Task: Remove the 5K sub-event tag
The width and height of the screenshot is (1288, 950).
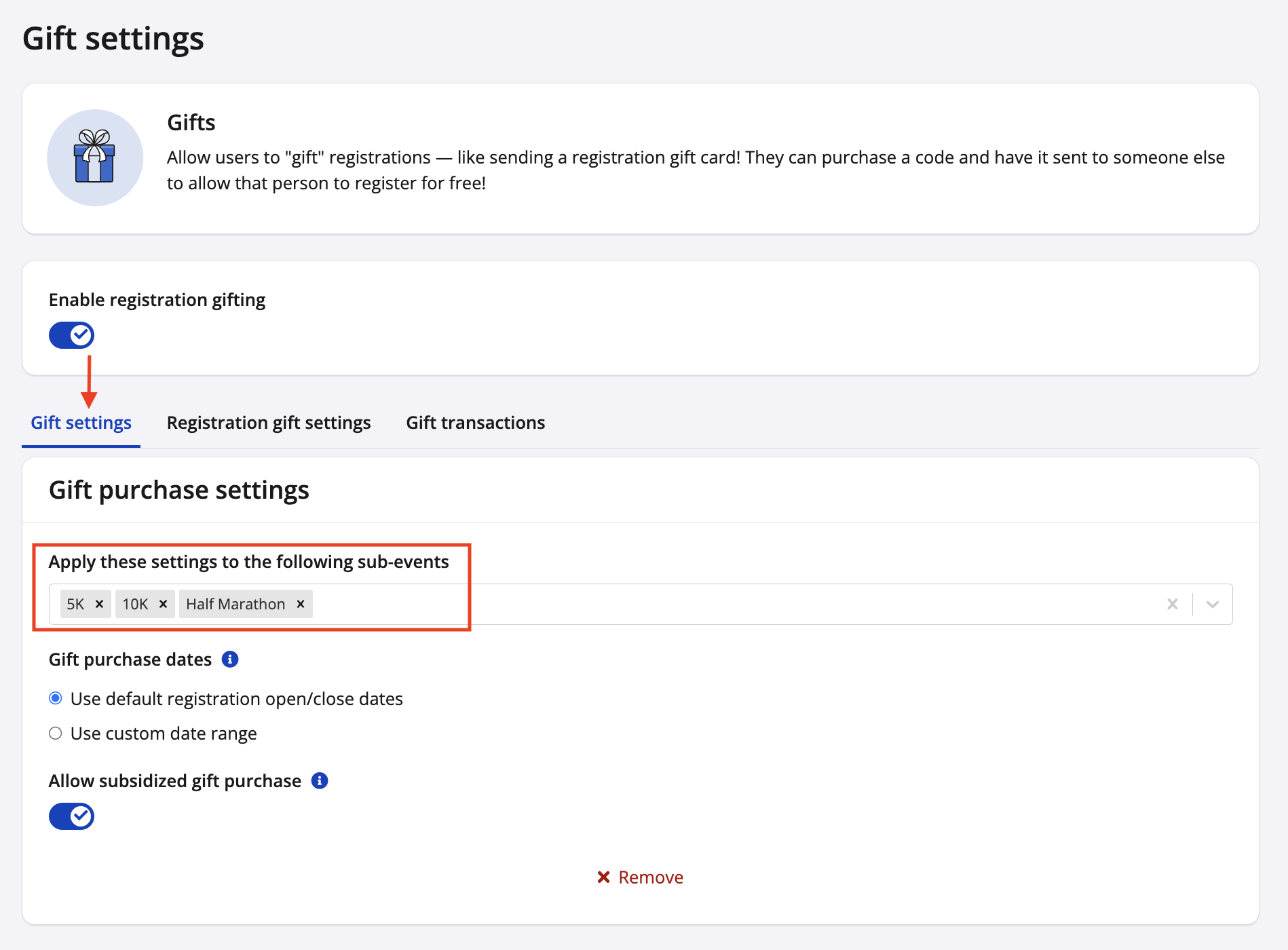Action: coord(99,604)
